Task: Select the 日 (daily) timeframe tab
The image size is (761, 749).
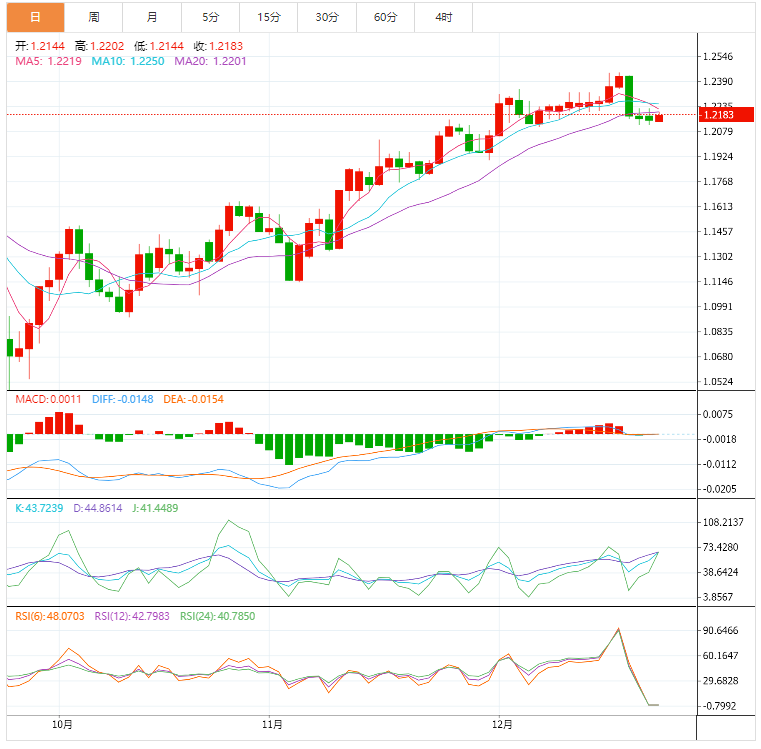Action: point(35,17)
